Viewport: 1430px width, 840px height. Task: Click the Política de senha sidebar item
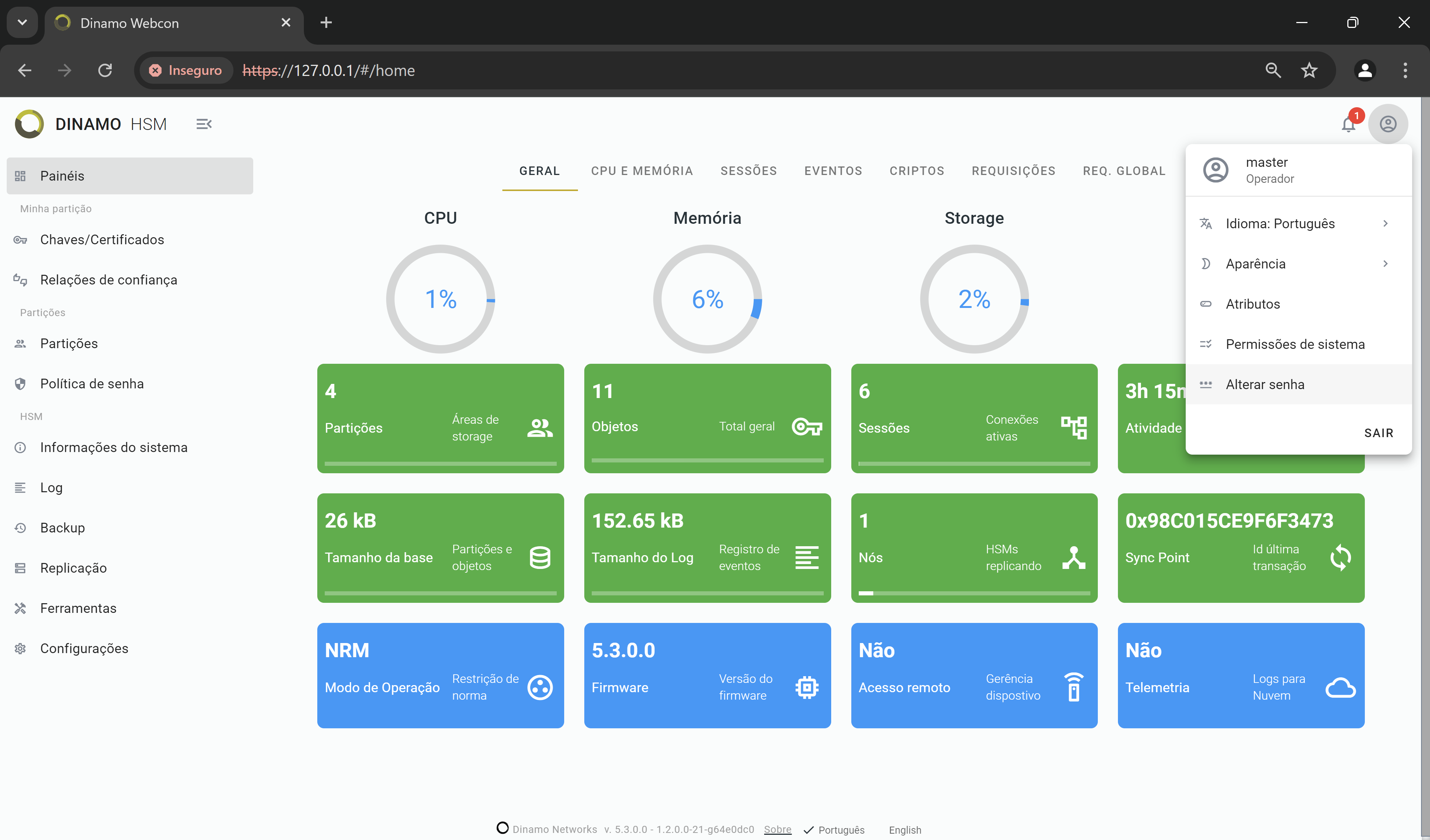[91, 384]
